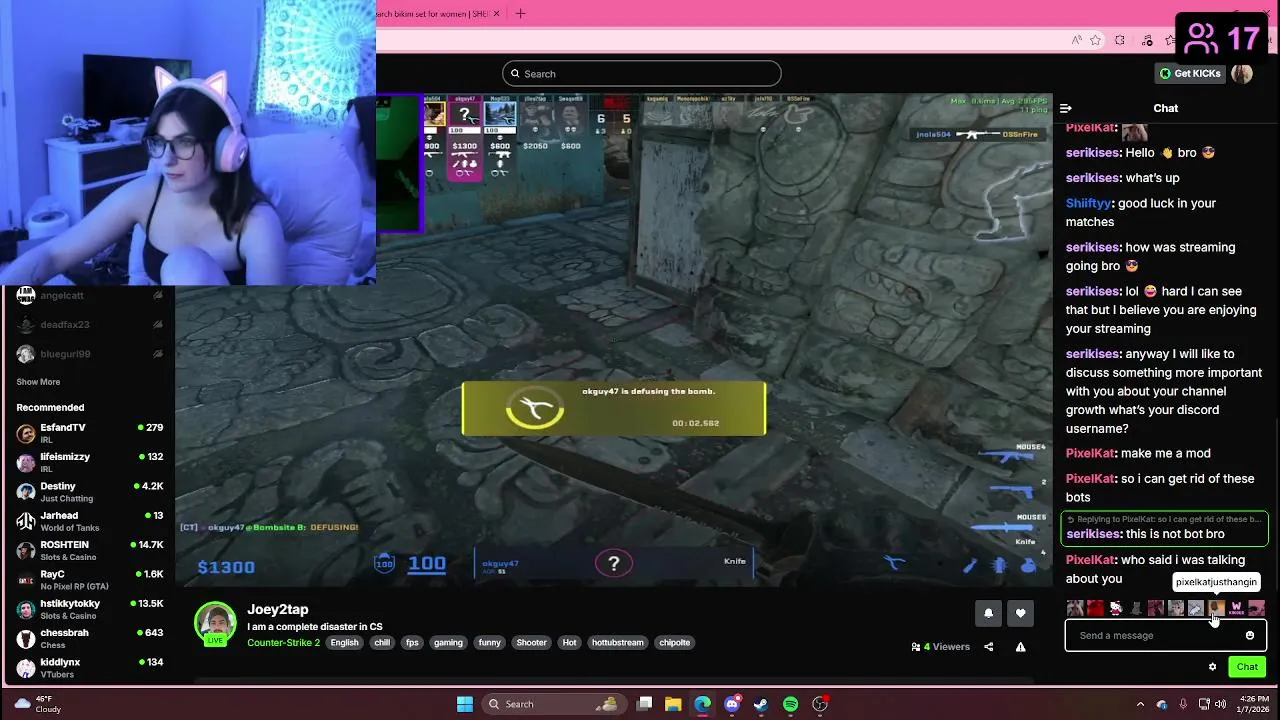Viewport: 1280px width, 720px height.
Task: Open Discord from taskbar
Action: coord(732,704)
